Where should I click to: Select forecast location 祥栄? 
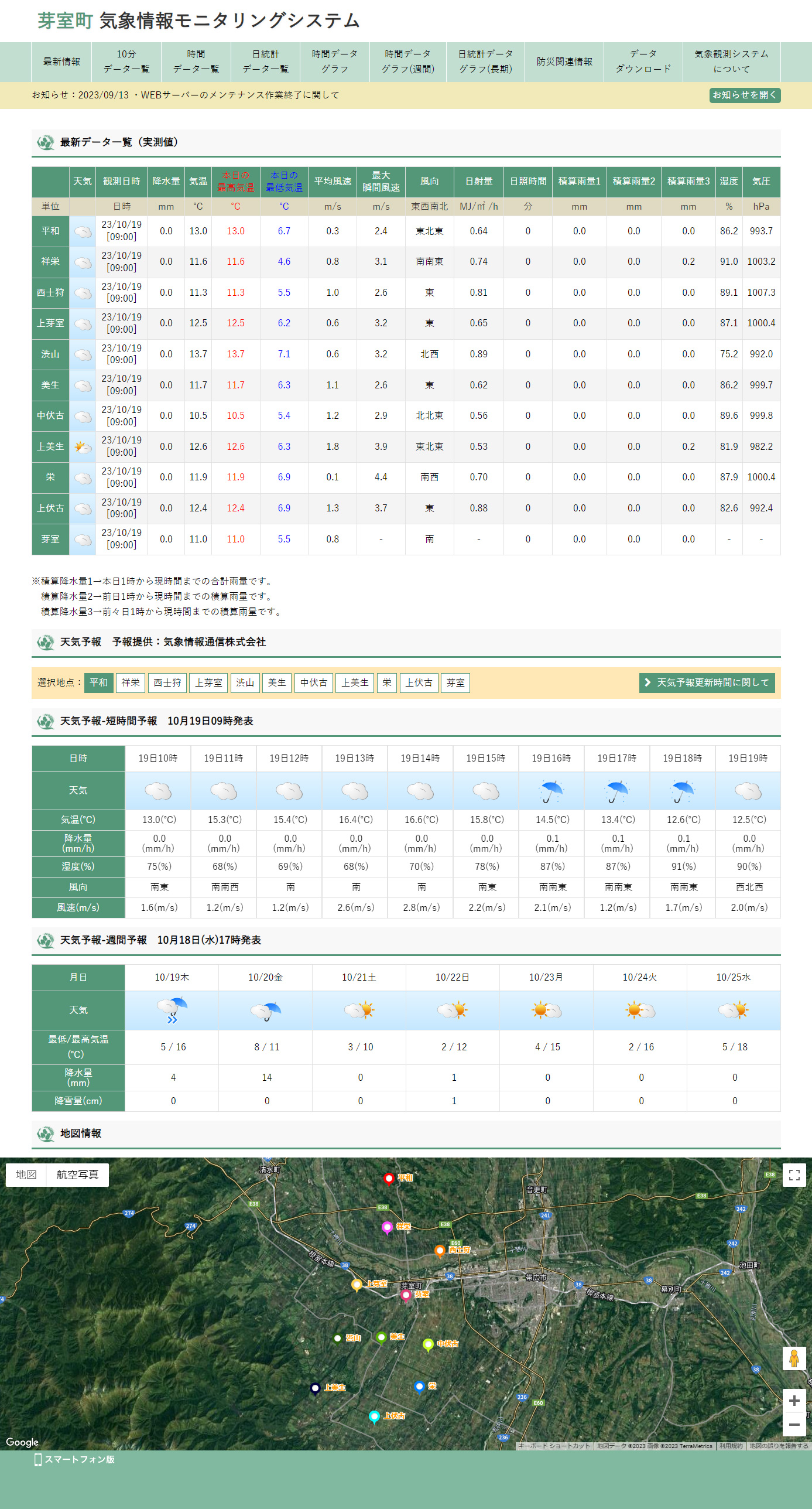(x=131, y=683)
